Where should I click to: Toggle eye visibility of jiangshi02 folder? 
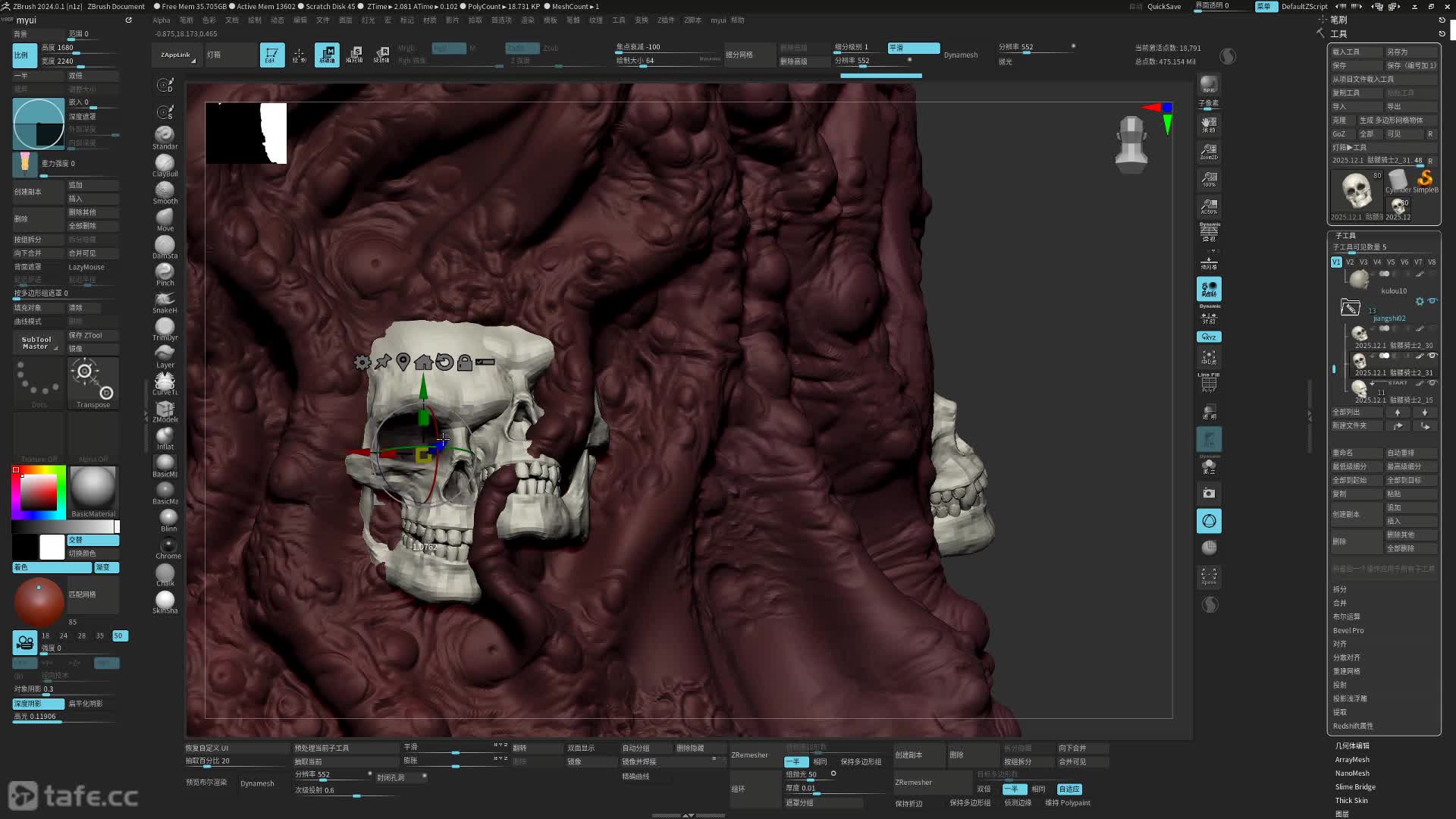click(1432, 301)
